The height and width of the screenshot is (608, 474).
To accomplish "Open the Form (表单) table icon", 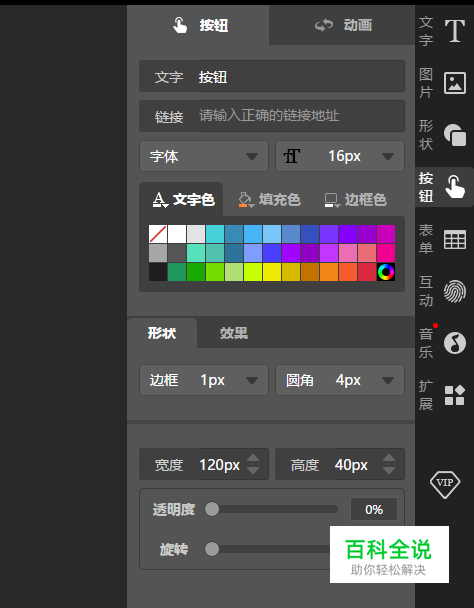I will point(455,239).
